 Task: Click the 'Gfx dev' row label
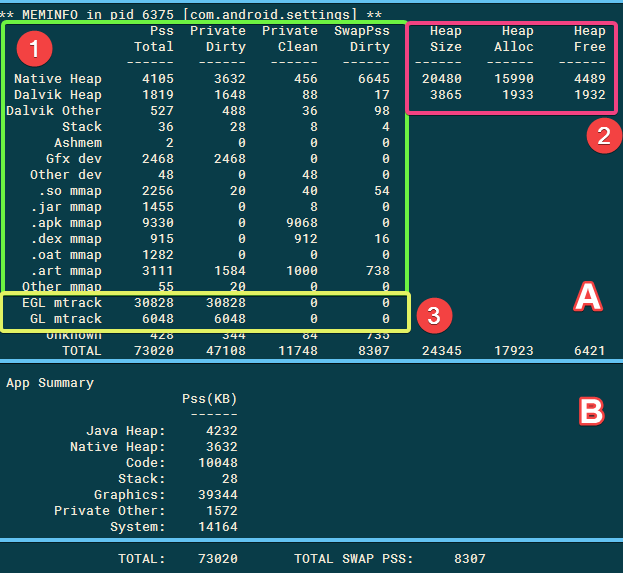[74, 159]
